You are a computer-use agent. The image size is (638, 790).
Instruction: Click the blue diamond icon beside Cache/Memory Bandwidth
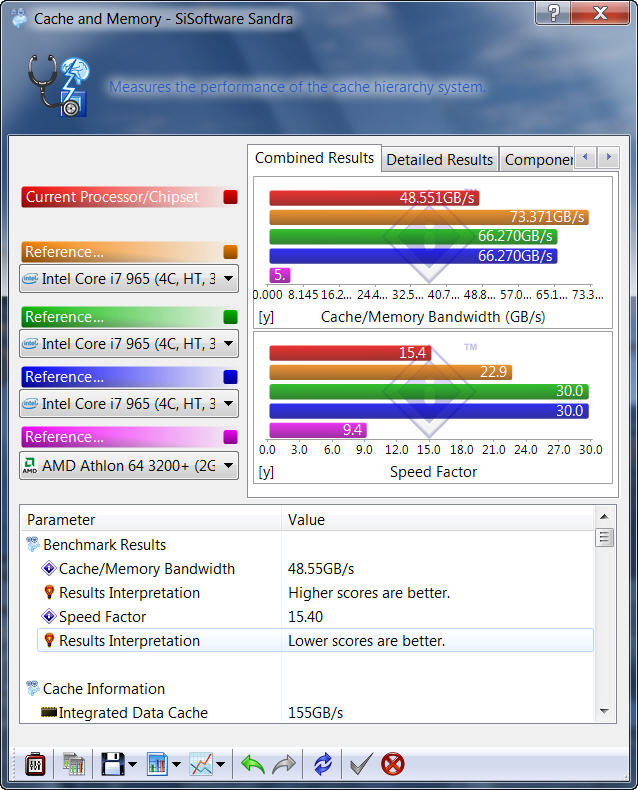click(48, 568)
